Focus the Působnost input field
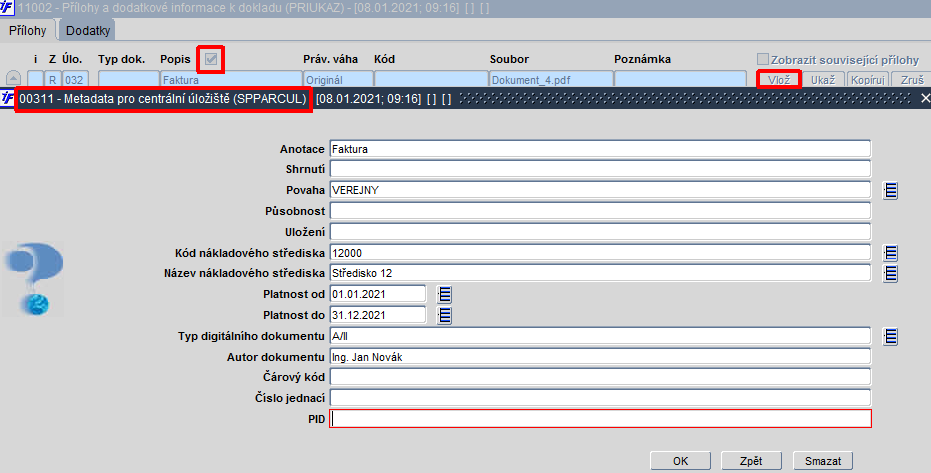The width and height of the screenshot is (931, 473). pos(600,211)
